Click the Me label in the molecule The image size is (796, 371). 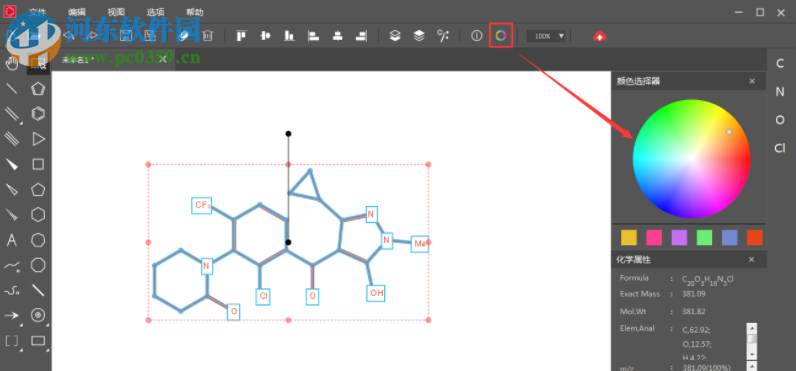[x=420, y=244]
